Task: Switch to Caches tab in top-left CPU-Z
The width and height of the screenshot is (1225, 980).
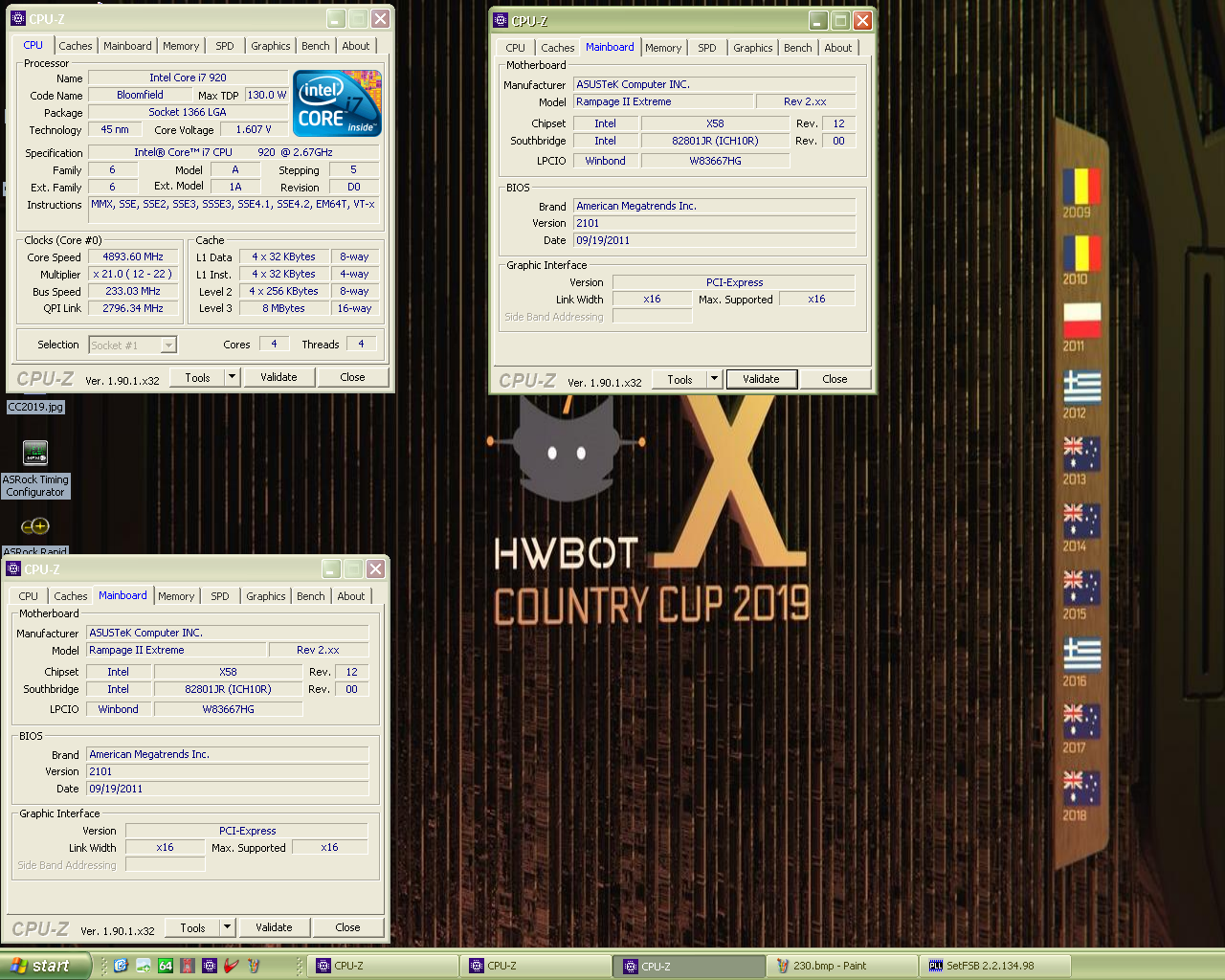Action: (x=76, y=46)
